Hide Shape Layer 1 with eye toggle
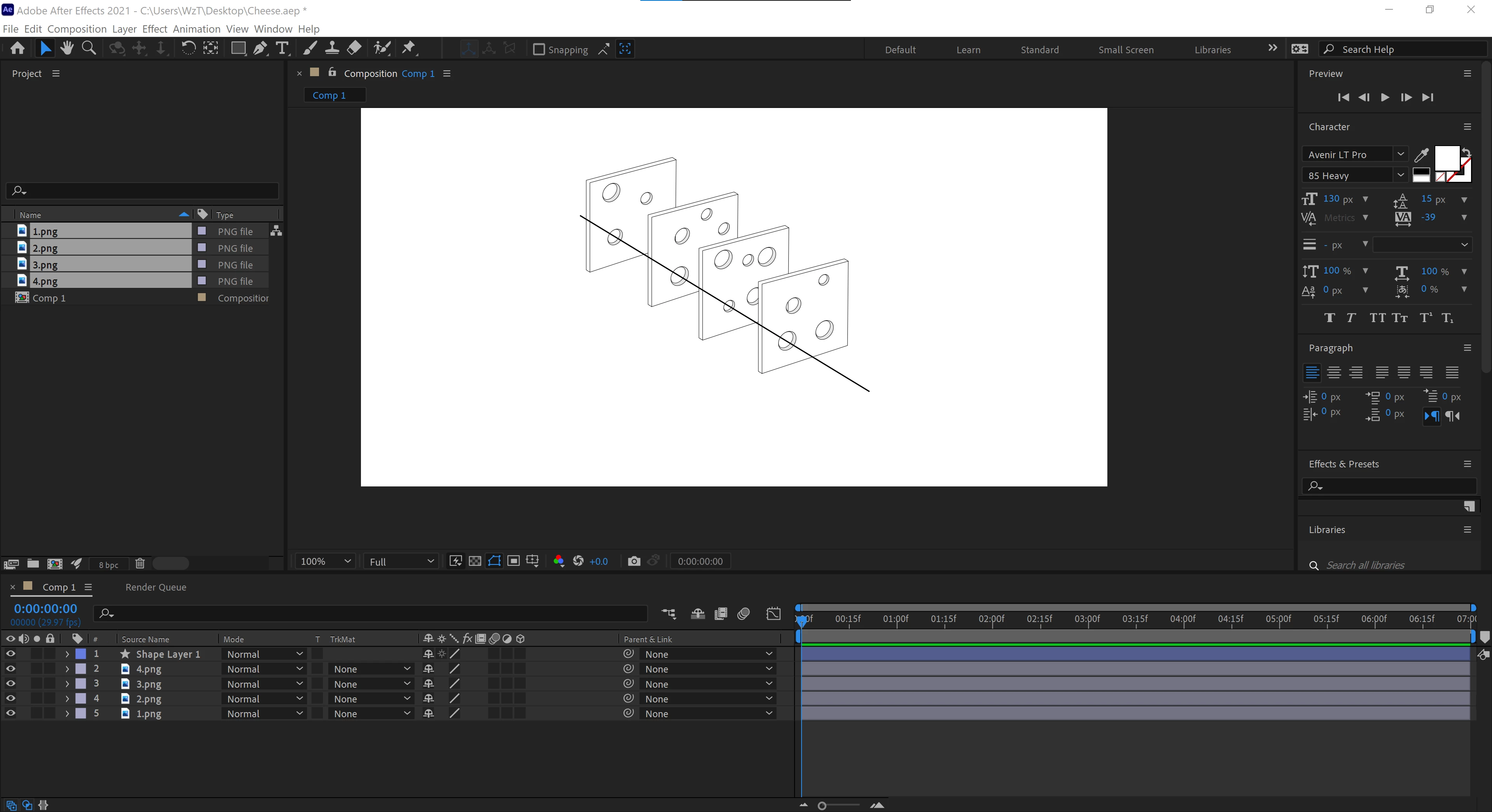The height and width of the screenshot is (812, 1492). point(10,654)
